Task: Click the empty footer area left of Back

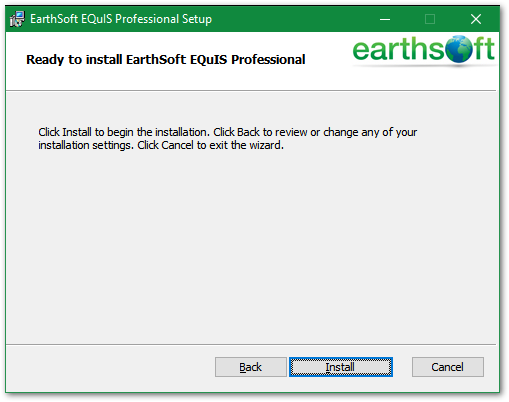Action: [x=110, y=367]
